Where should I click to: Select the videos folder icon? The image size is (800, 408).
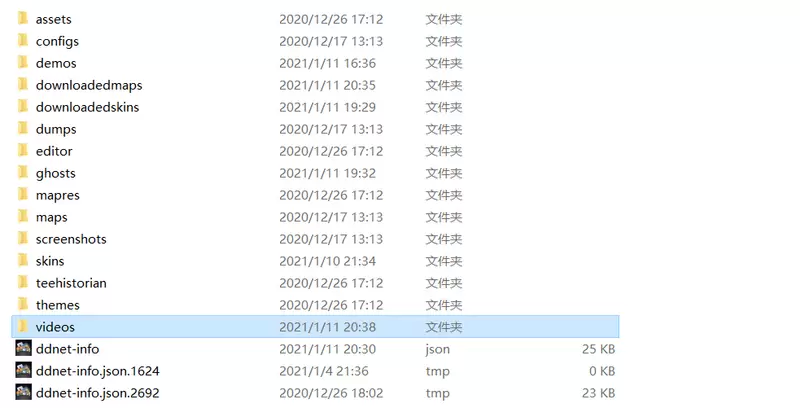[23, 326]
